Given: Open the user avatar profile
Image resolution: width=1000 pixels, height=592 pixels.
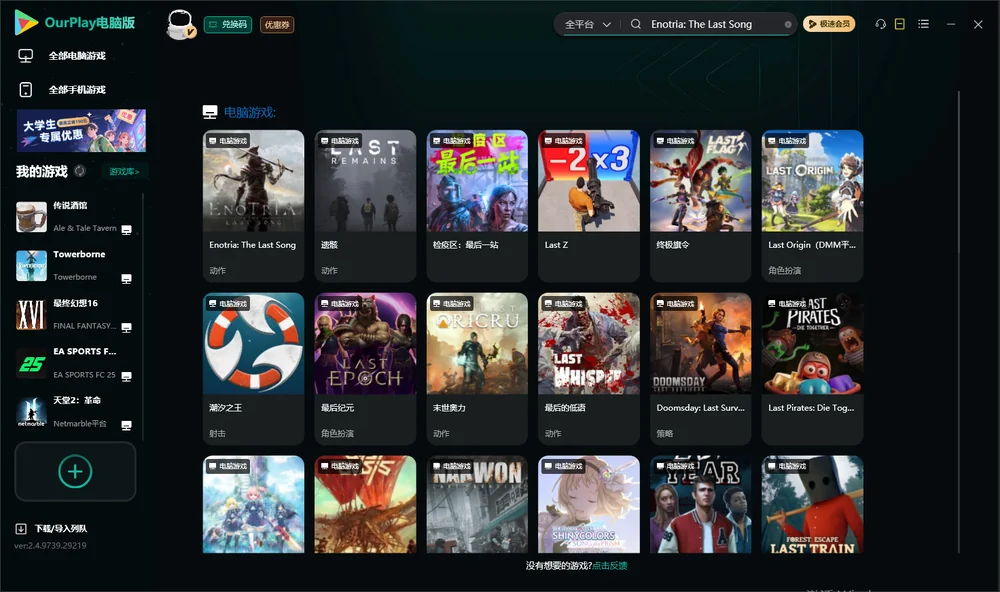Looking at the screenshot, I should pyautogui.click(x=180, y=24).
